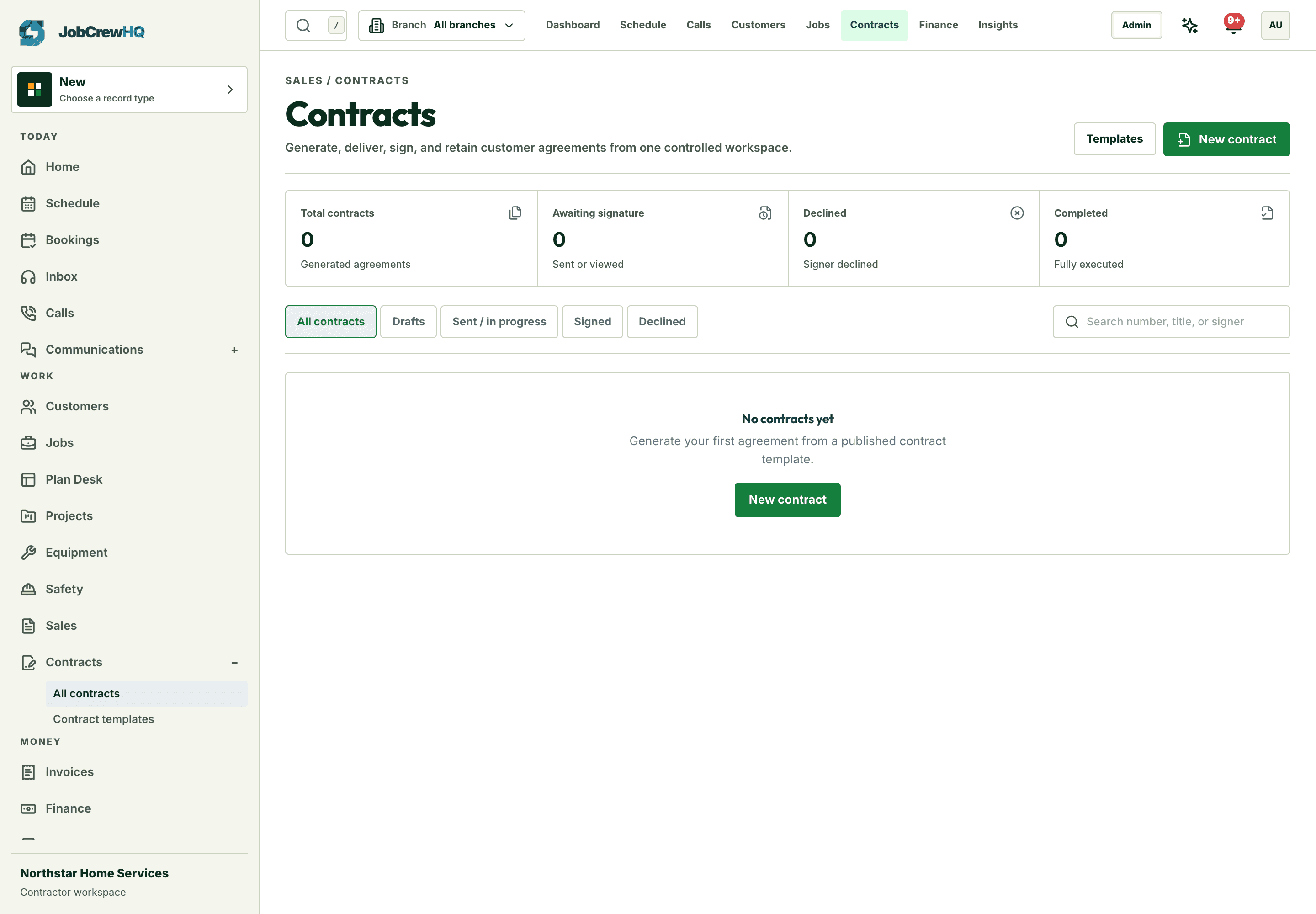Open notifications bell with 9+ badge

1234,25
